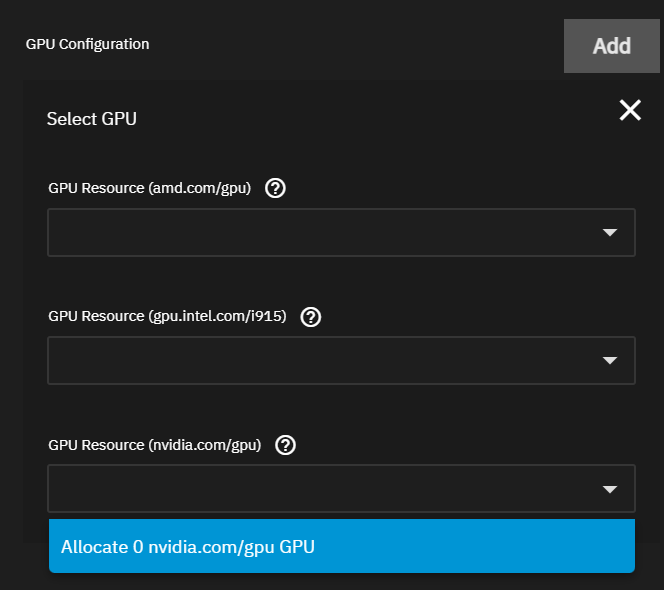
Task: Show help for amd.com/gpu resource
Action: pos(275,188)
